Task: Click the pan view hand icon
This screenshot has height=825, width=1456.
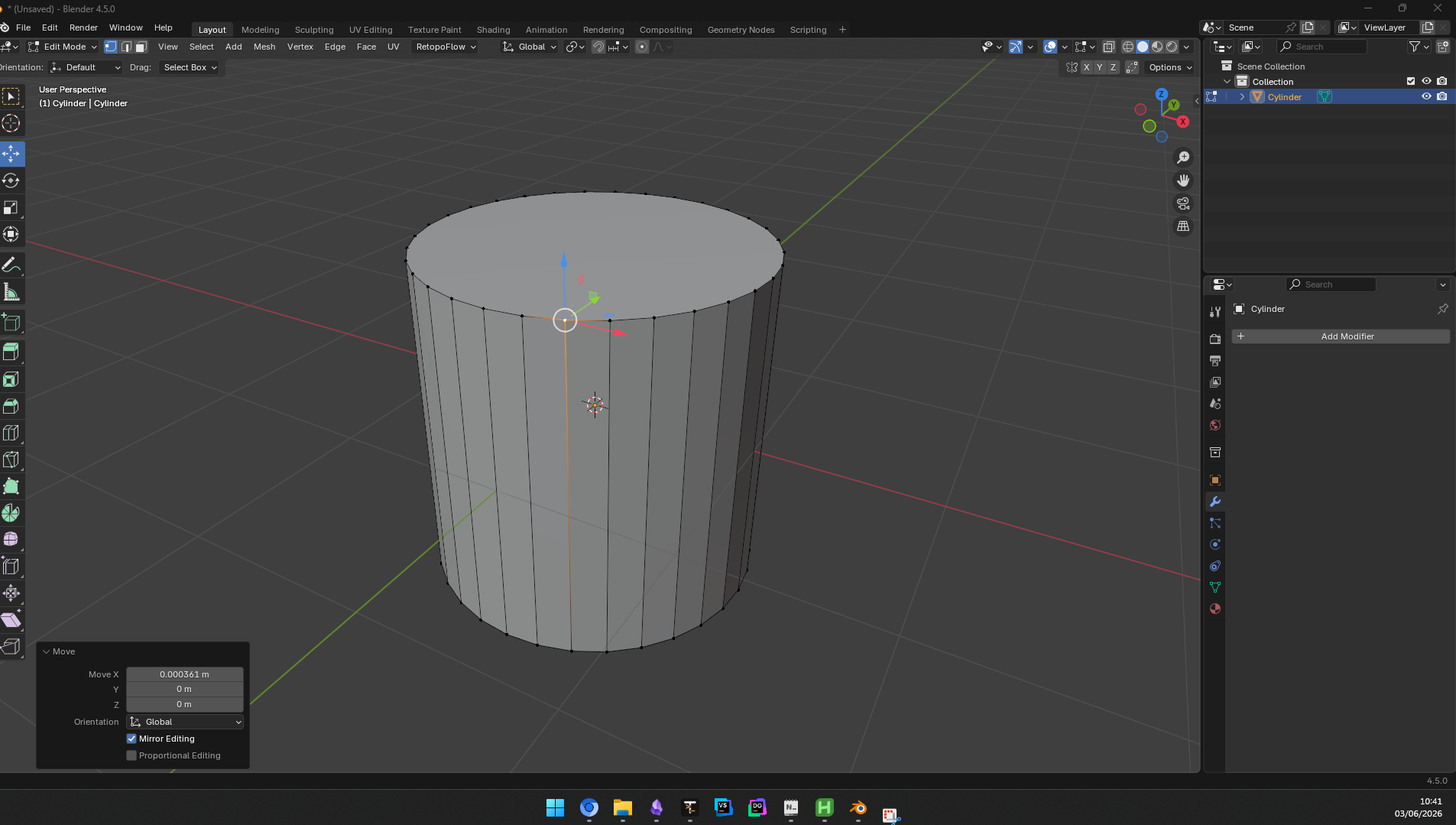Action: pos(1183,180)
